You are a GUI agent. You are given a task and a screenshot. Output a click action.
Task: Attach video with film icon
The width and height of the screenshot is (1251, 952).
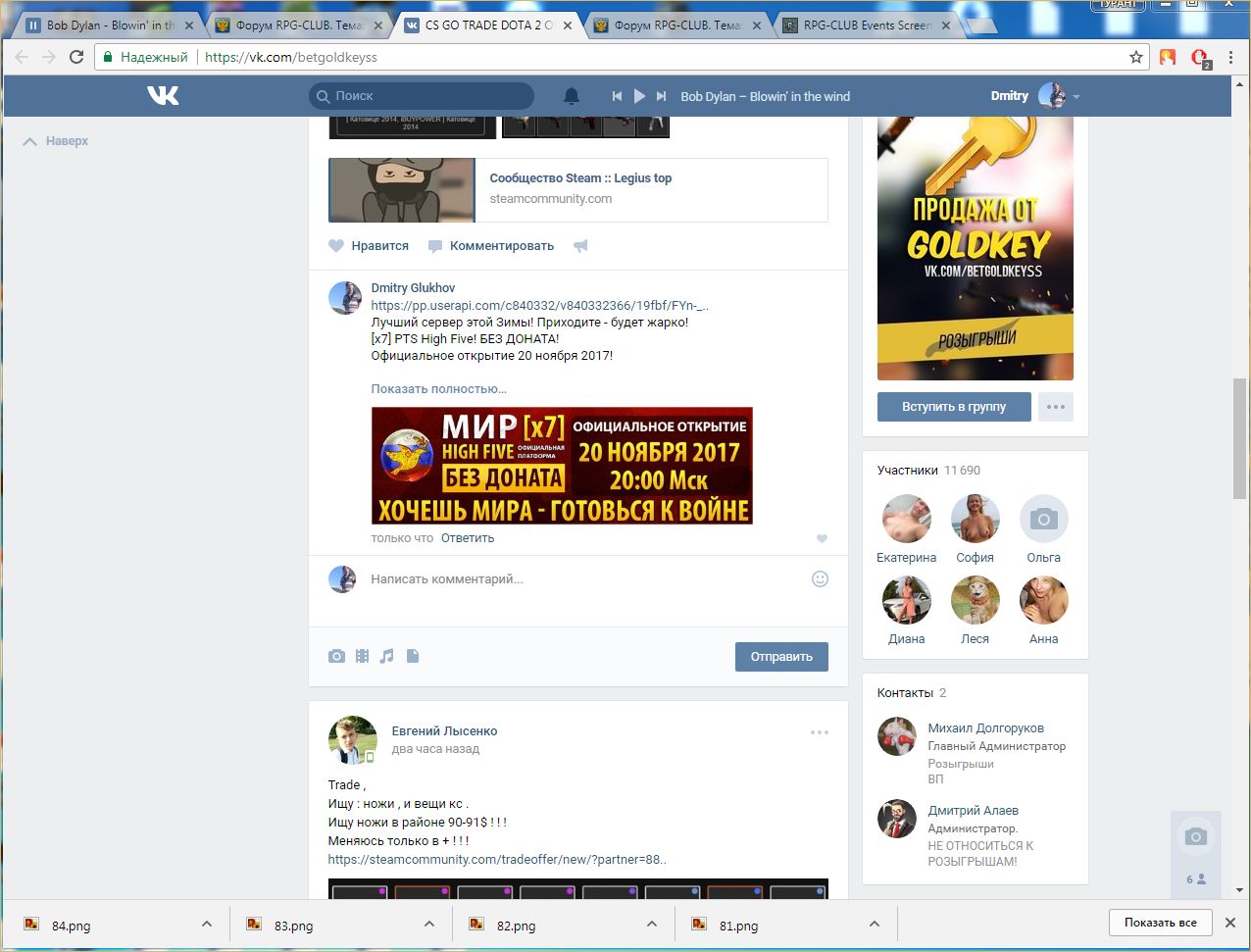click(x=363, y=656)
